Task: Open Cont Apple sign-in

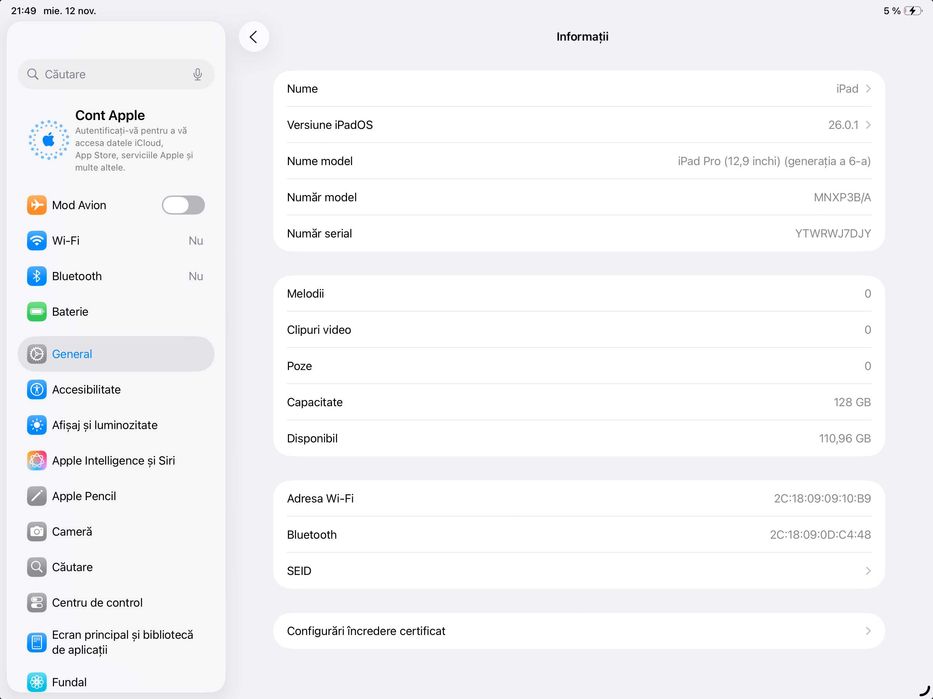Action: coord(116,140)
